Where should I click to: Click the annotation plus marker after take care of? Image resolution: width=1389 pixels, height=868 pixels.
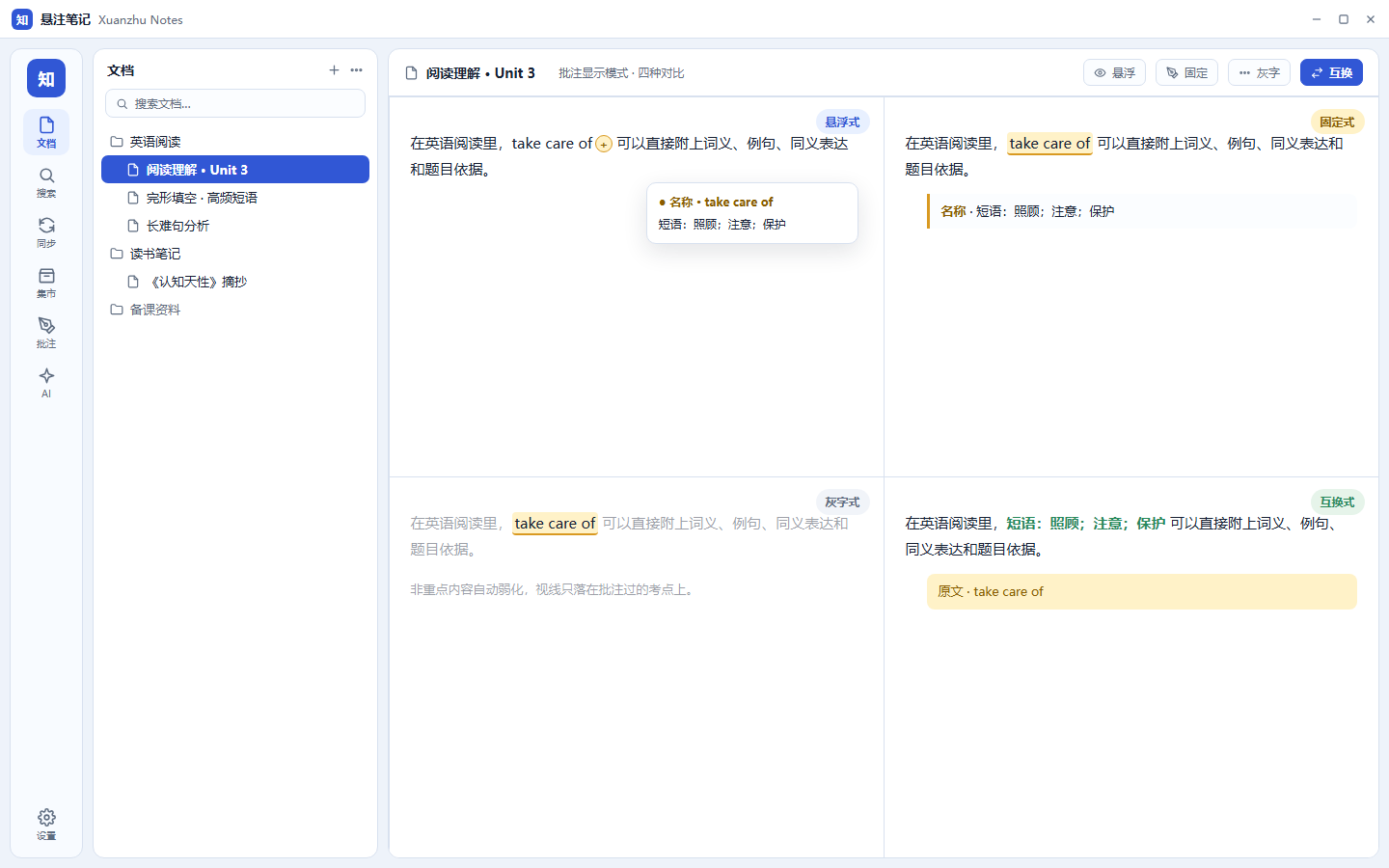[x=604, y=144]
